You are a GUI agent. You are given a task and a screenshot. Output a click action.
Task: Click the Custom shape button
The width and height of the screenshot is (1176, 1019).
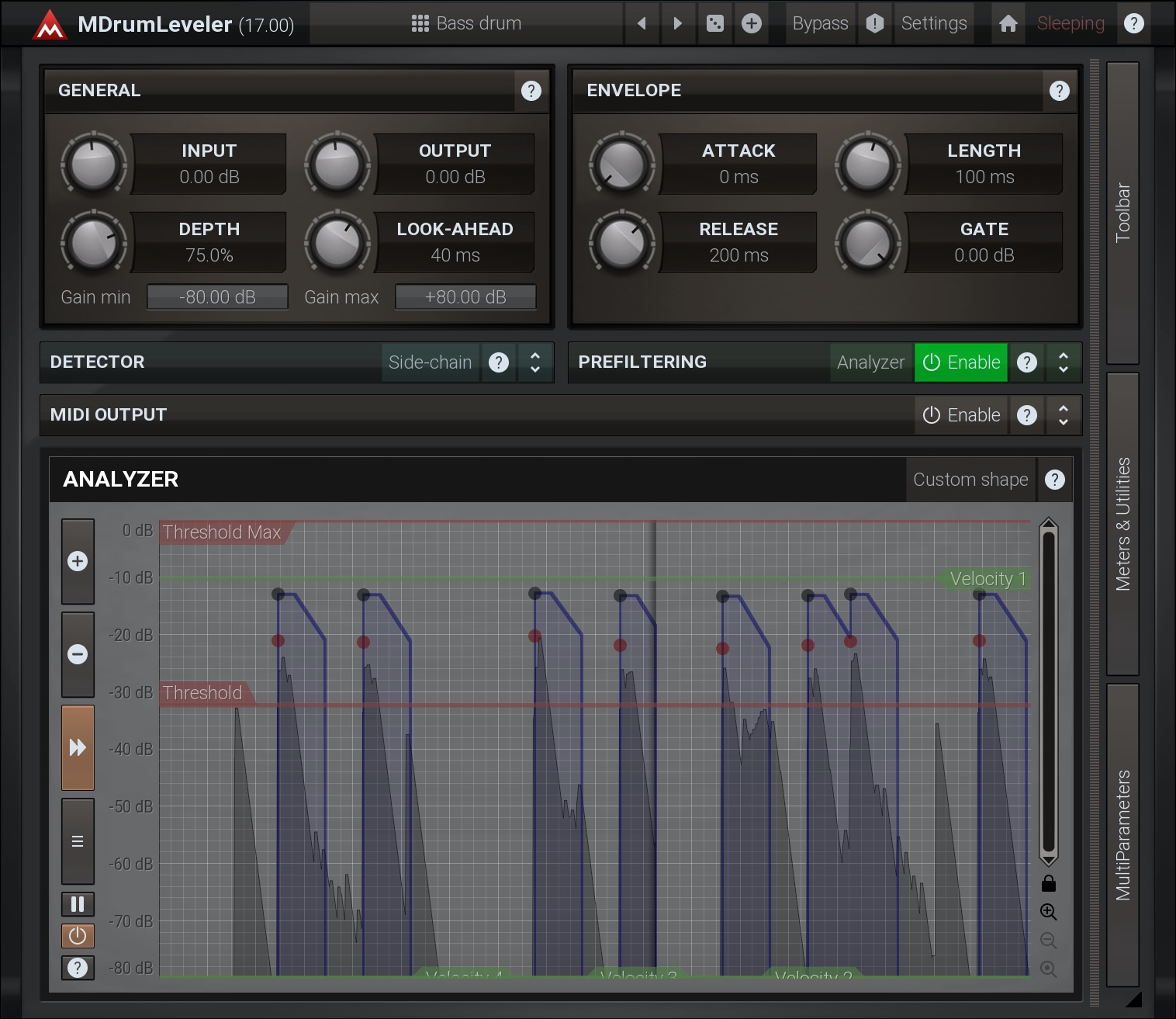click(x=970, y=480)
